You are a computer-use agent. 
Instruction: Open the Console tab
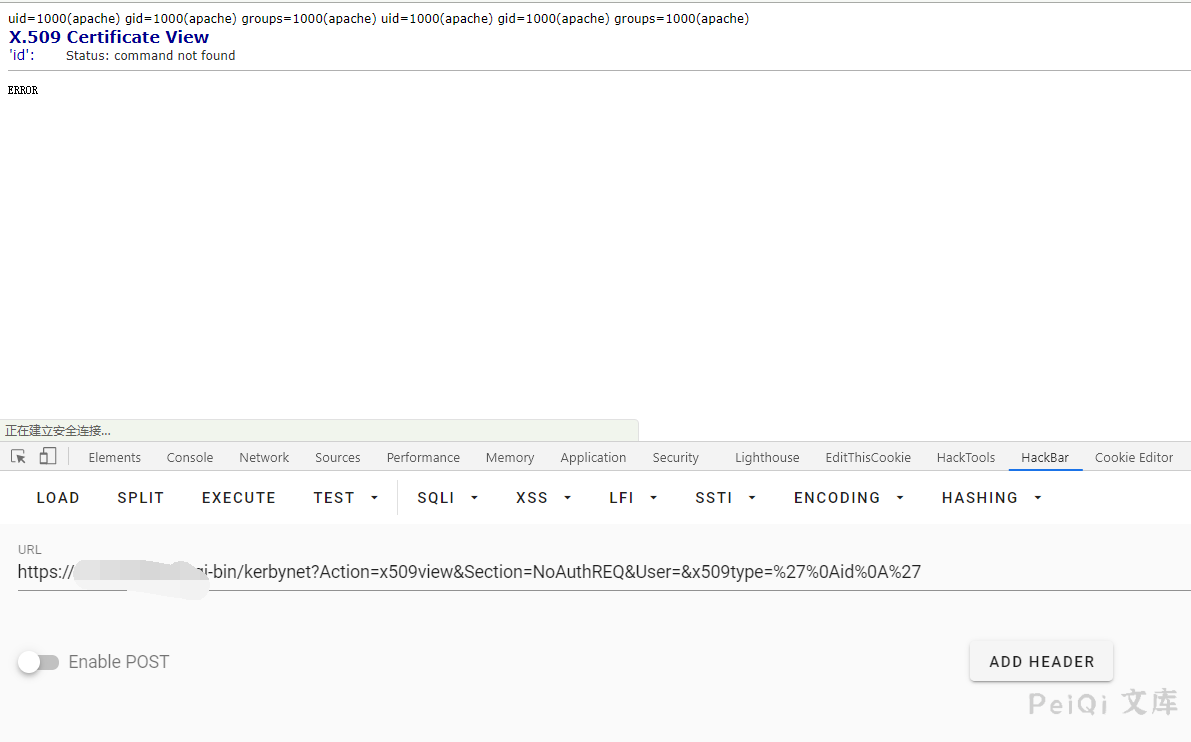click(190, 458)
